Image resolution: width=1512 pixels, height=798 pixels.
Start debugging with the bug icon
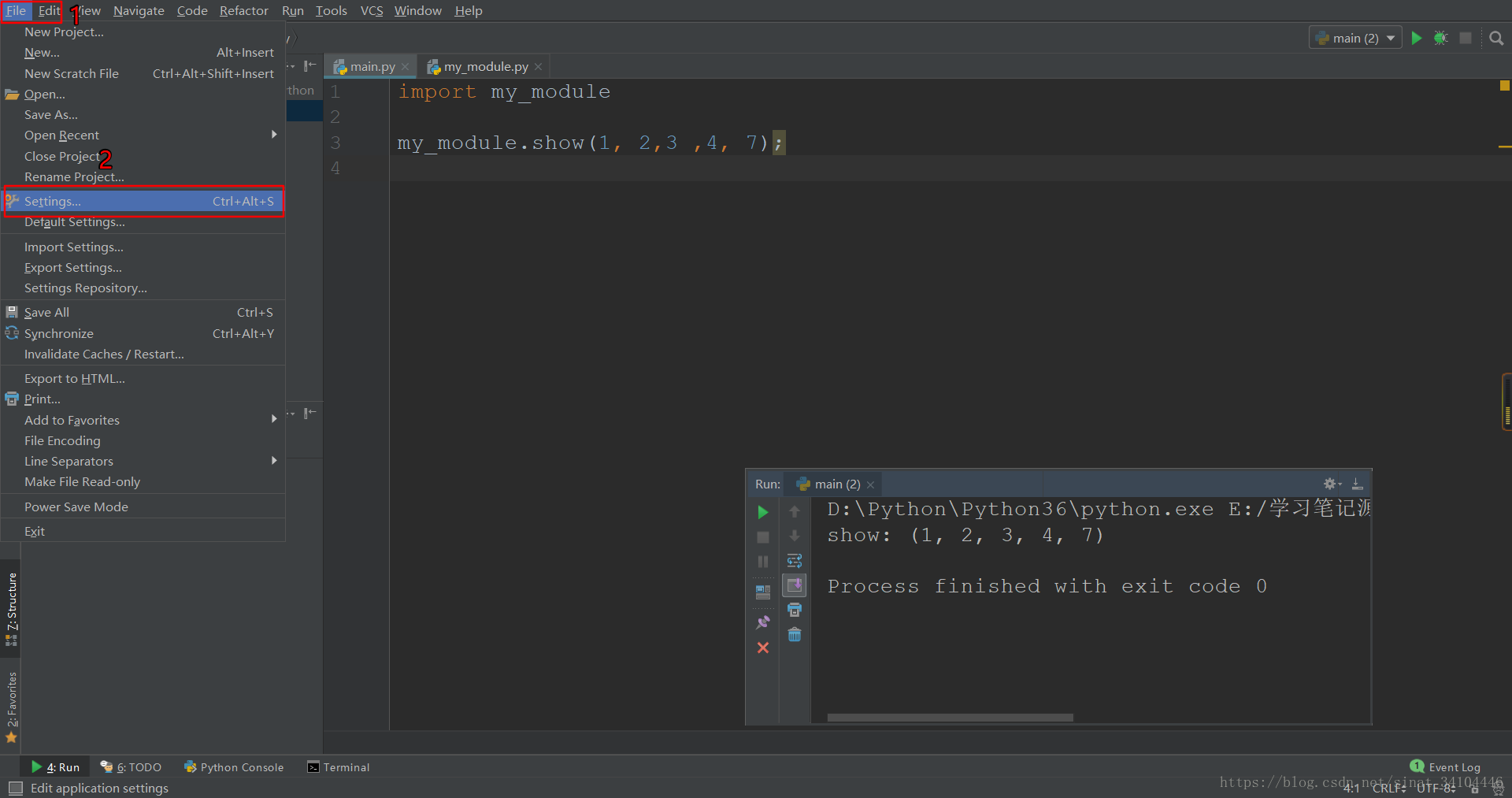1440,38
